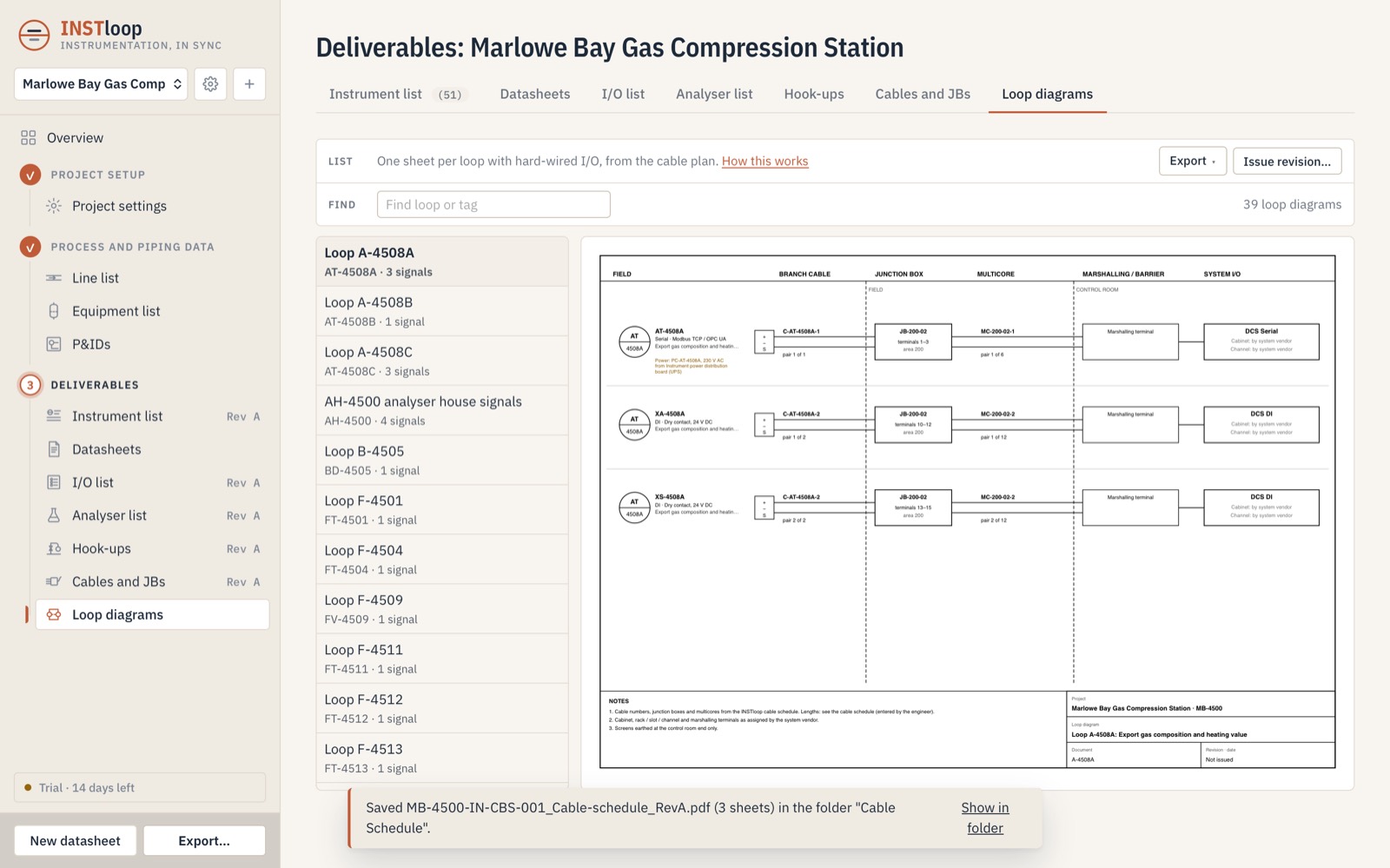
Task: Click the Cables and JBs sidebar icon
Action: pos(54,581)
